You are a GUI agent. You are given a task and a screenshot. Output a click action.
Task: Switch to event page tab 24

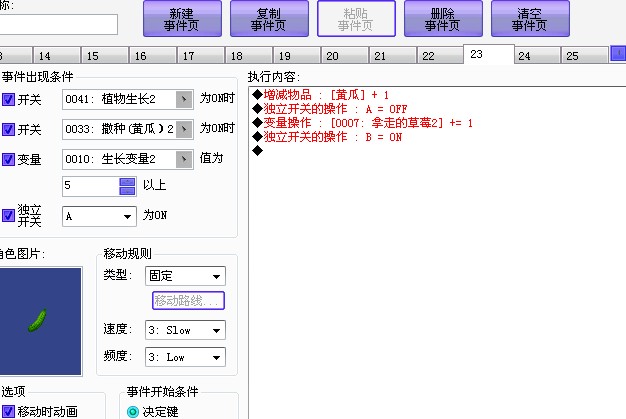tap(537, 56)
